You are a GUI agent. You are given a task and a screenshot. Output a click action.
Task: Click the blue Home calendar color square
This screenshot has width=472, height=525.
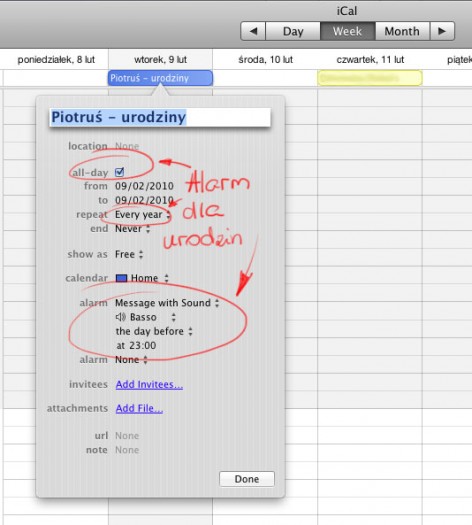click(121, 278)
